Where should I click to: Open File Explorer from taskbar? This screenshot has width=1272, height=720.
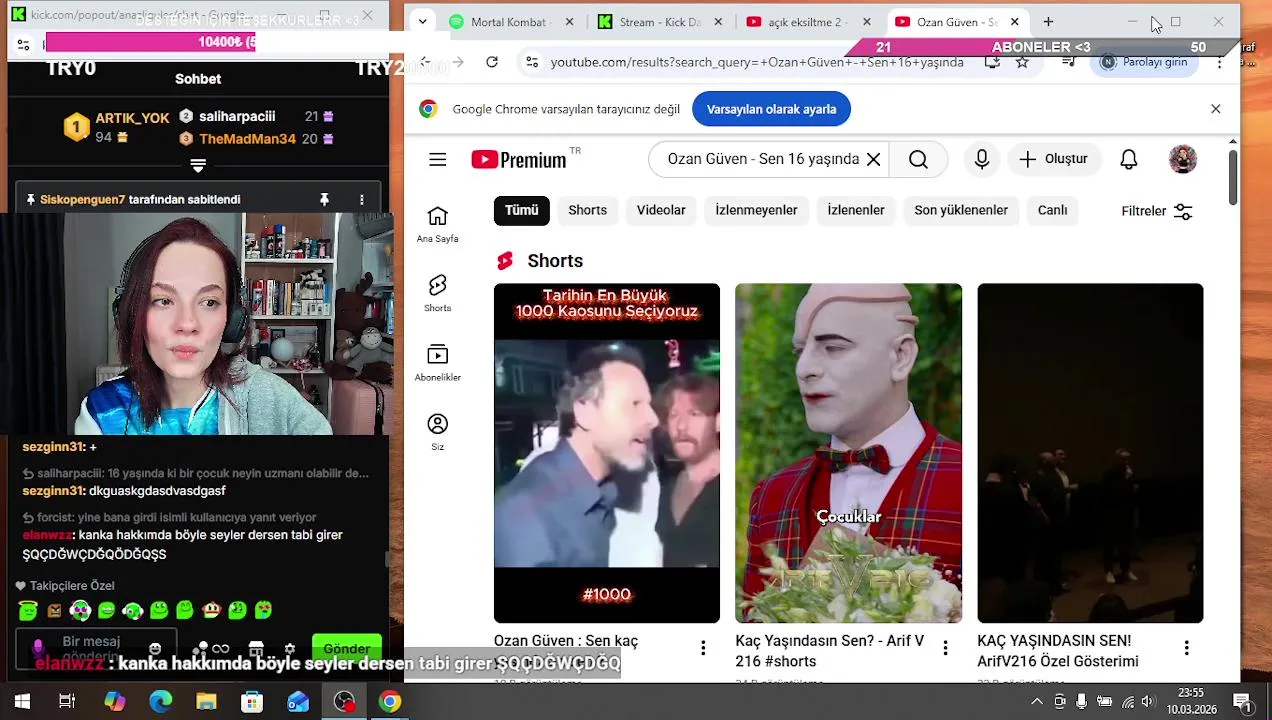(206, 702)
